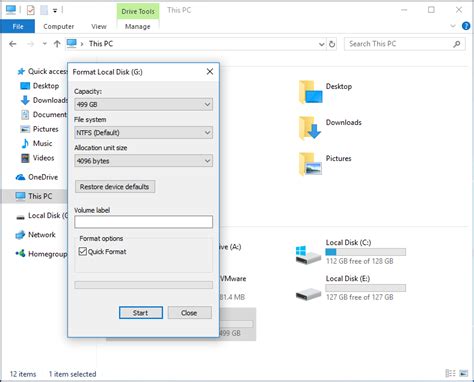Open Music in the navigation pane

click(37, 143)
